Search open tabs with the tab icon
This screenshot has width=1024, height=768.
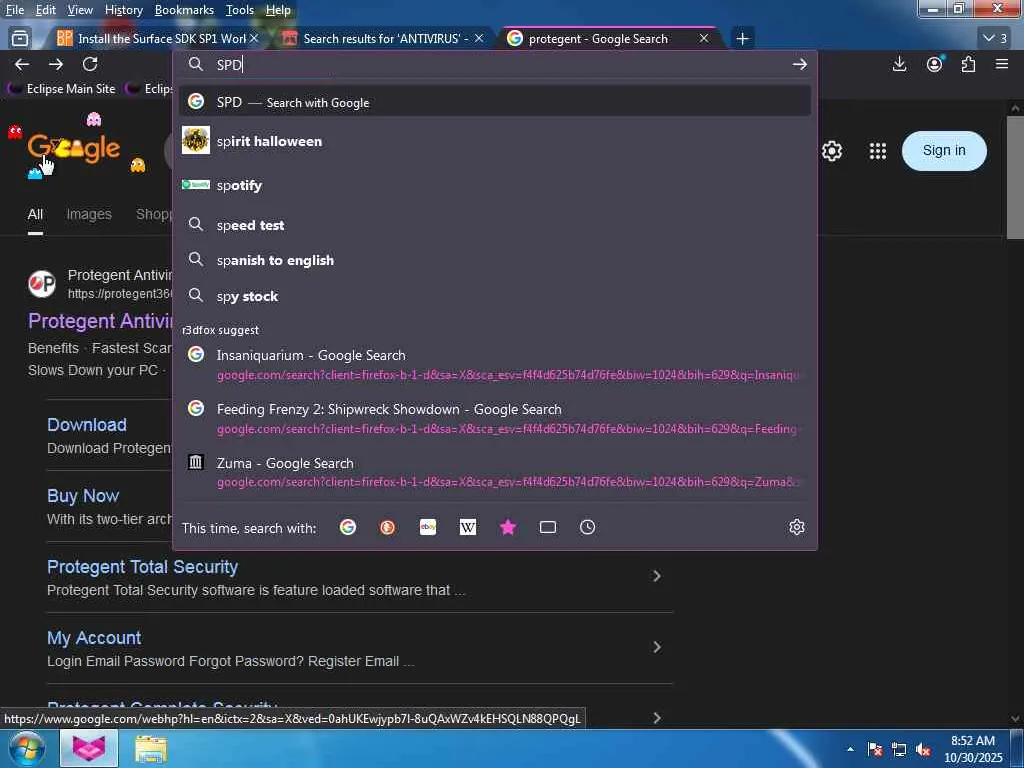click(548, 527)
